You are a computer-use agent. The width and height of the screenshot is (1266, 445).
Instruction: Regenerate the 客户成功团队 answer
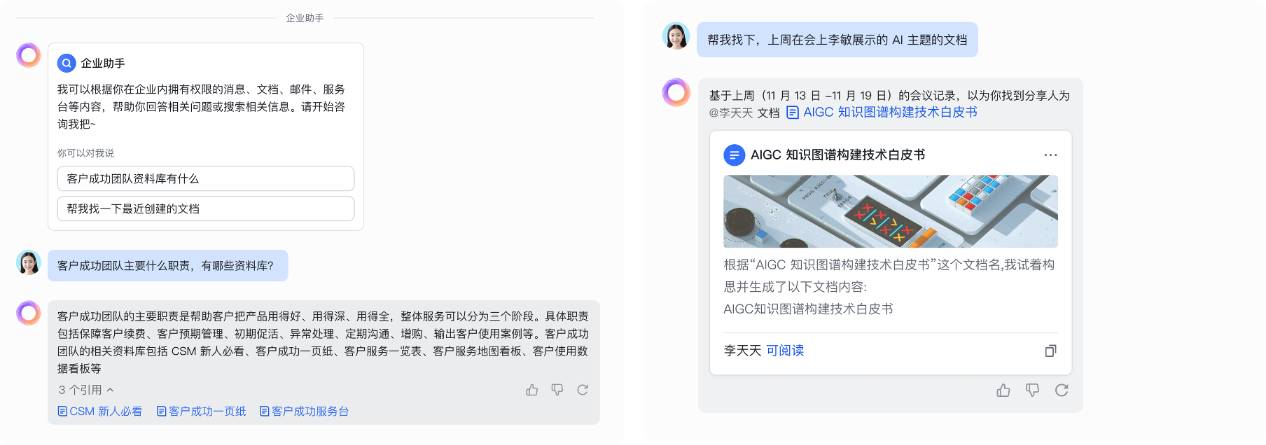click(582, 390)
